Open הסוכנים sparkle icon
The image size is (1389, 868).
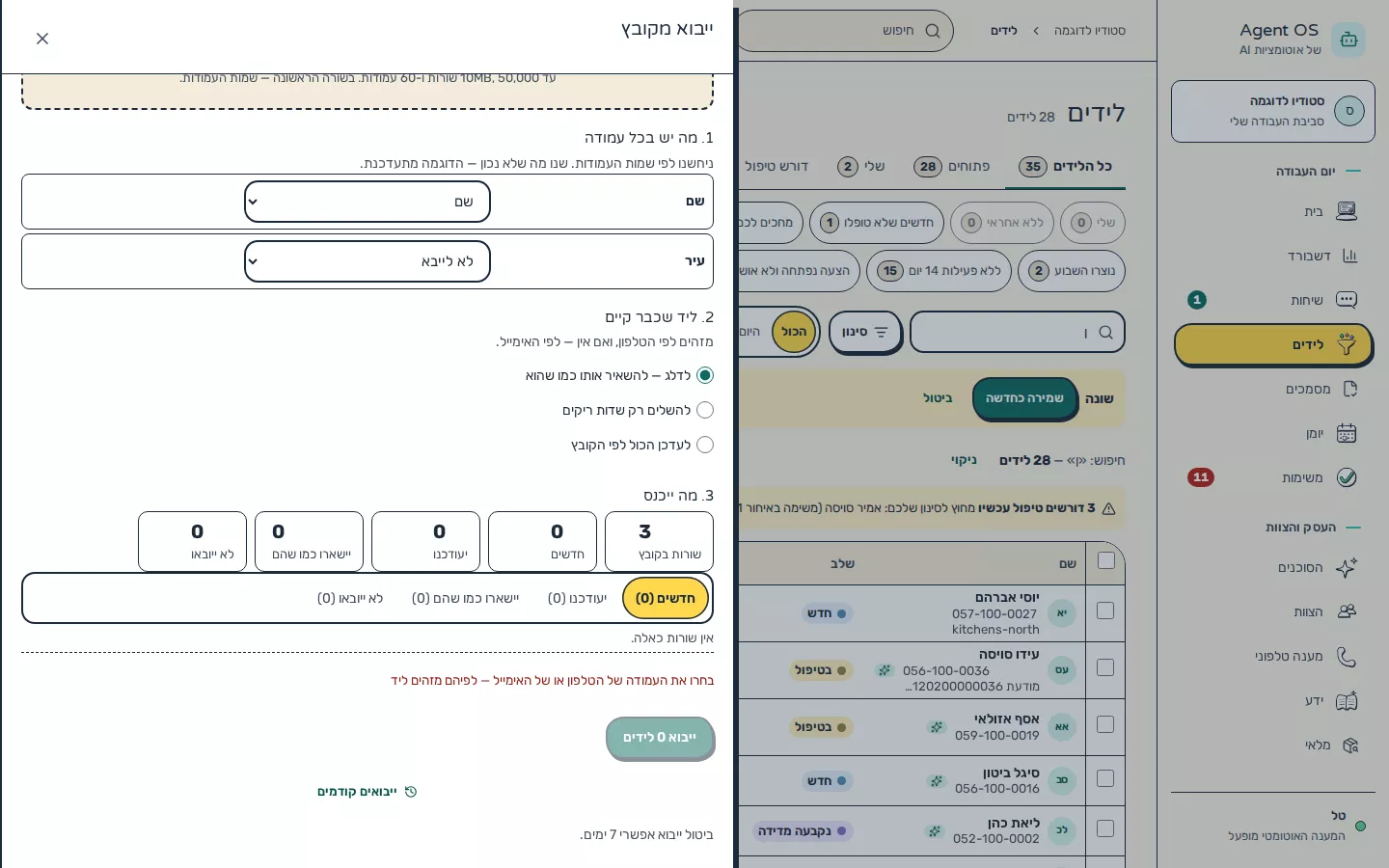coord(1347,567)
